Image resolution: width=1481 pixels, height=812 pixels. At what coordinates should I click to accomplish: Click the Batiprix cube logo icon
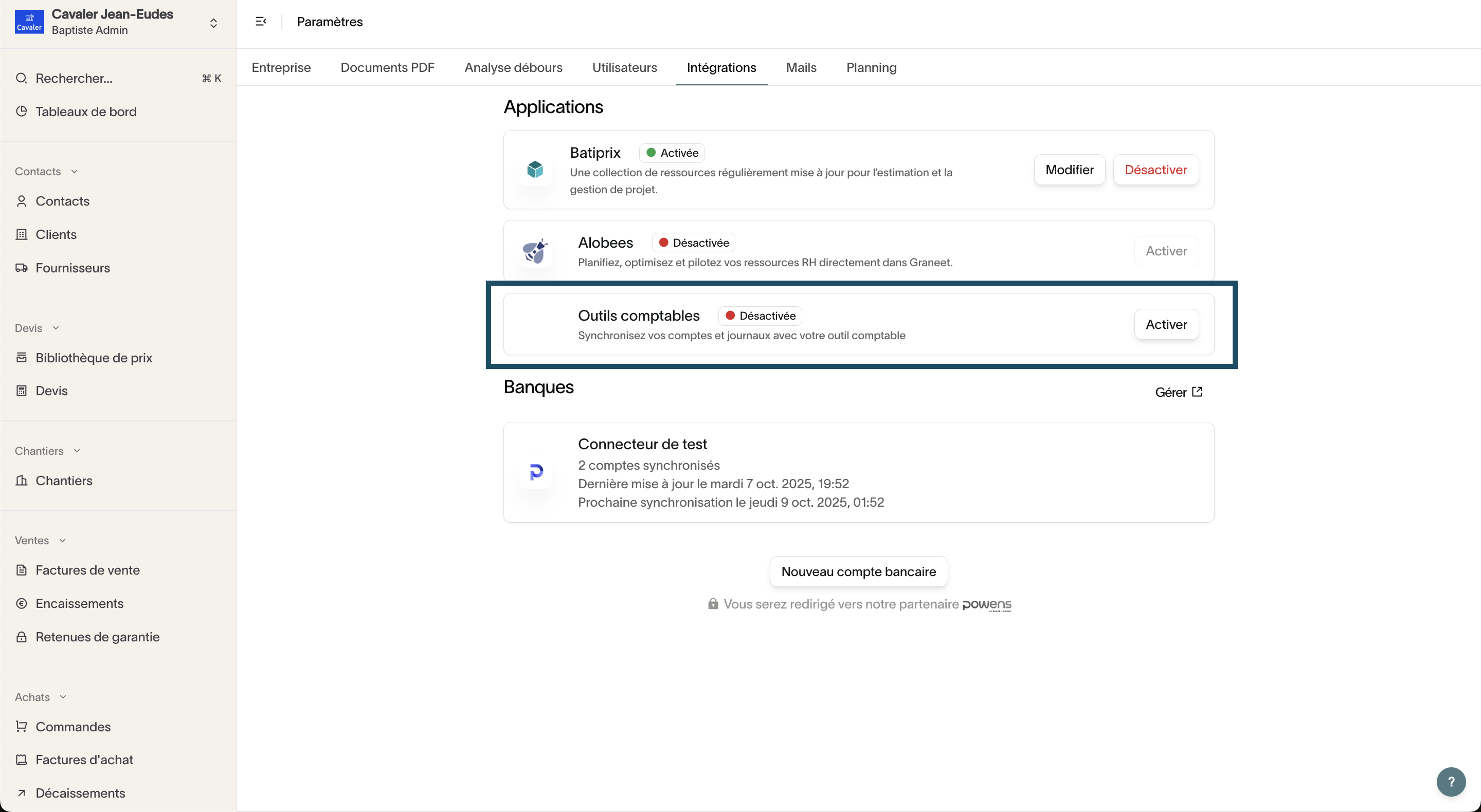coord(535,170)
